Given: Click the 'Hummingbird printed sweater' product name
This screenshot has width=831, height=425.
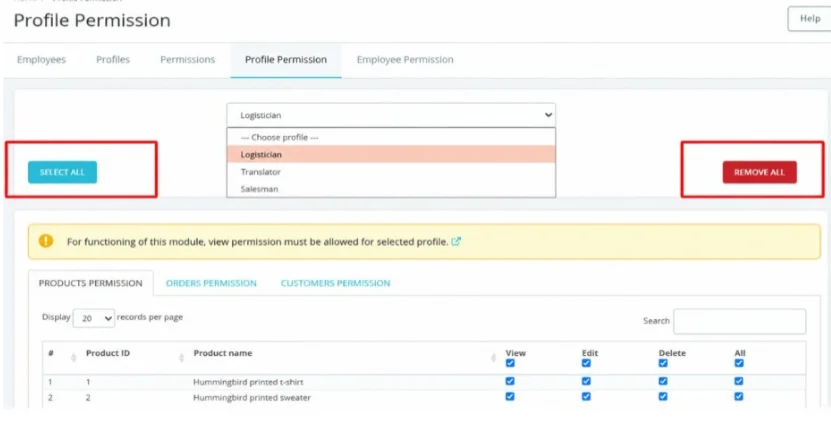Looking at the screenshot, I should point(252,397).
